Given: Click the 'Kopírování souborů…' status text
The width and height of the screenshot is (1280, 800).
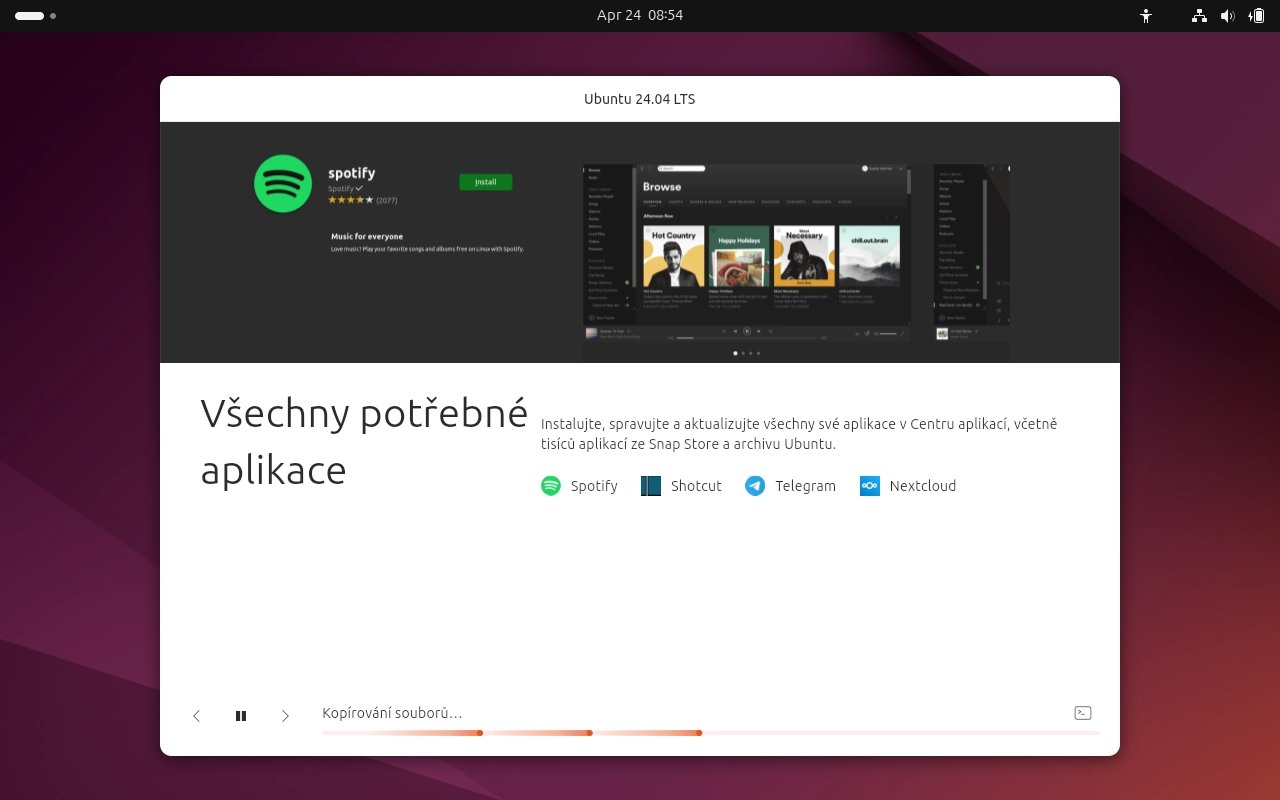Looking at the screenshot, I should (392, 713).
